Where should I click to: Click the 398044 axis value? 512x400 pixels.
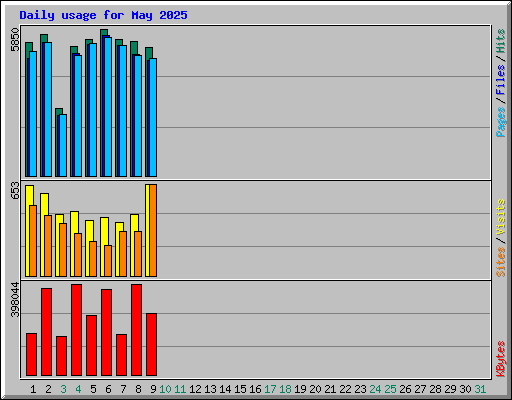(x=15, y=300)
